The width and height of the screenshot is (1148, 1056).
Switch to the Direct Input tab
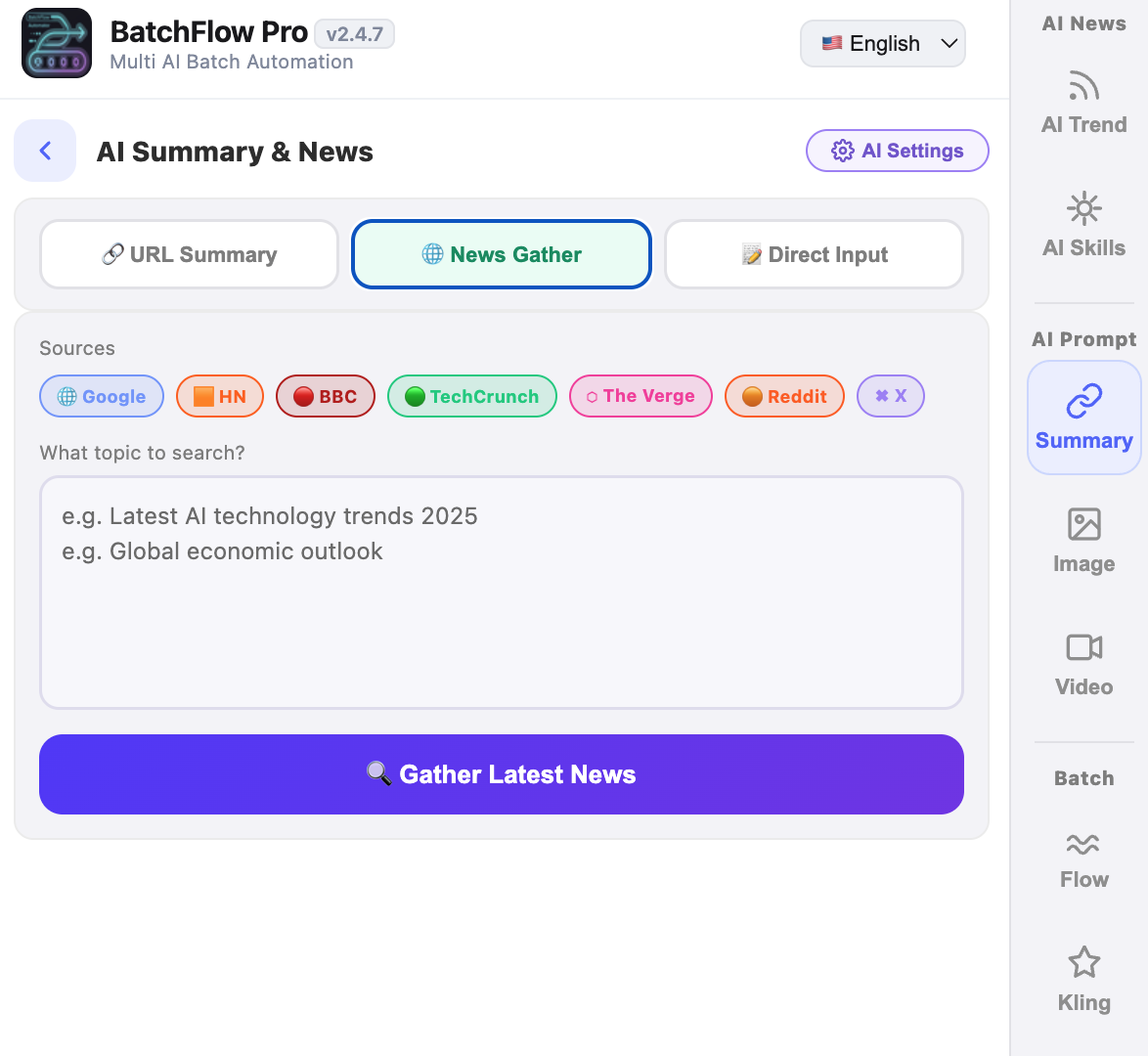click(x=814, y=254)
